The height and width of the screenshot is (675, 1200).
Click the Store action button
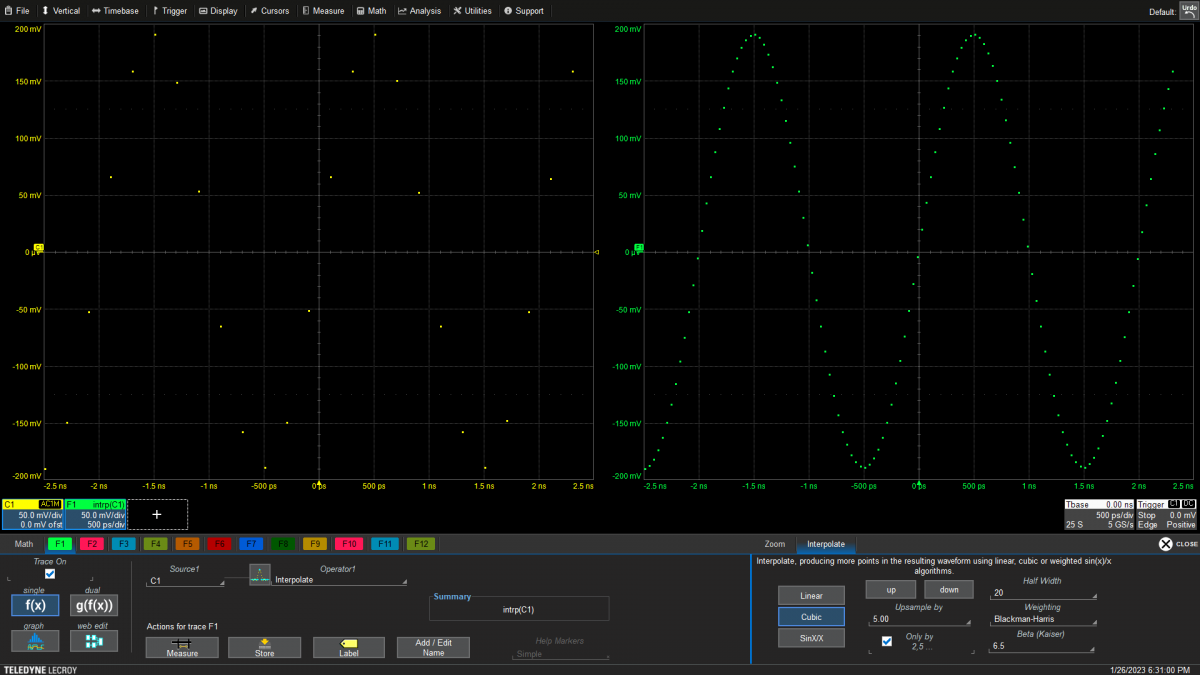tap(264, 648)
